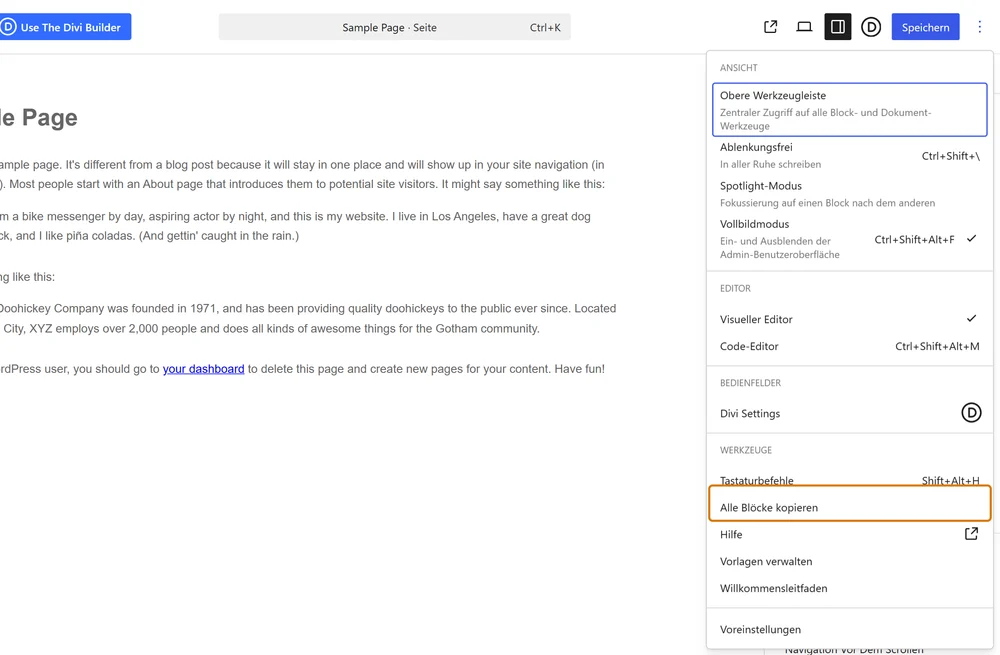
Task: Click the Divi icon in top toolbar
Action: pyautogui.click(x=871, y=27)
